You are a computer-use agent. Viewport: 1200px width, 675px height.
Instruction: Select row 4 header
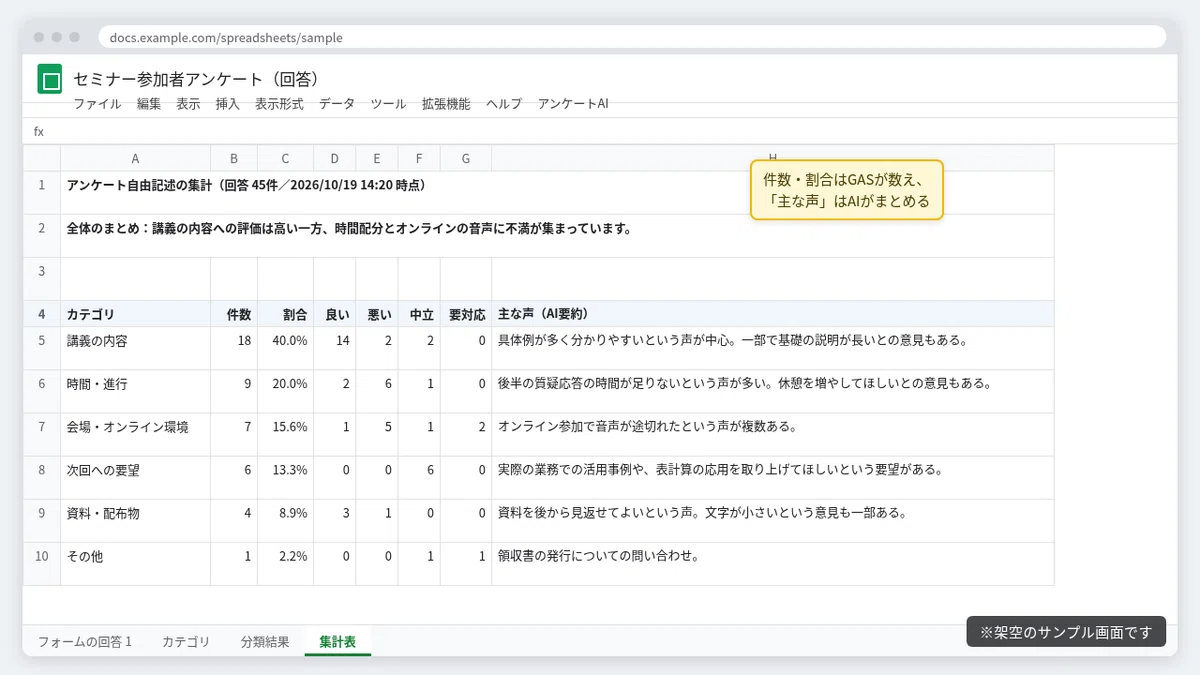tap(42, 313)
